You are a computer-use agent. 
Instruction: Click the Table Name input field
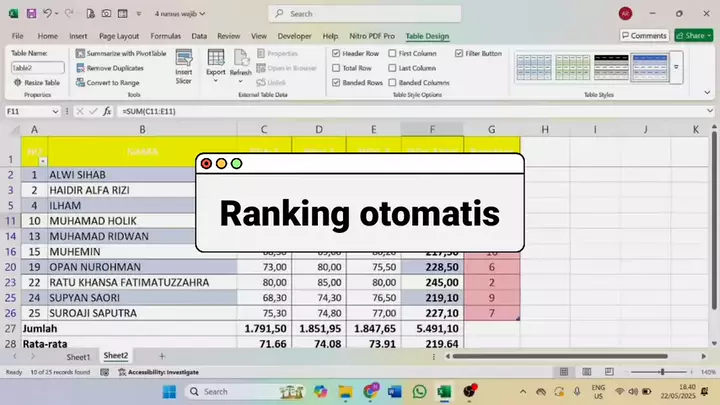pos(36,67)
